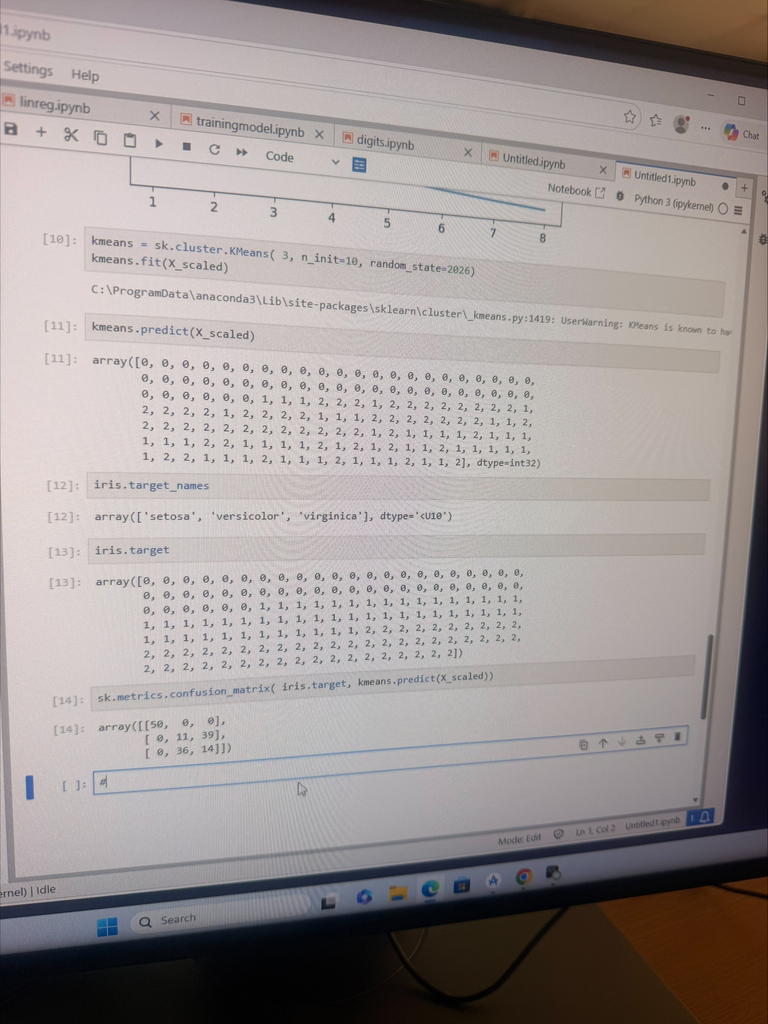Open the browser profile avatar
The width and height of the screenshot is (768, 1024).
[x=681, y=124]
